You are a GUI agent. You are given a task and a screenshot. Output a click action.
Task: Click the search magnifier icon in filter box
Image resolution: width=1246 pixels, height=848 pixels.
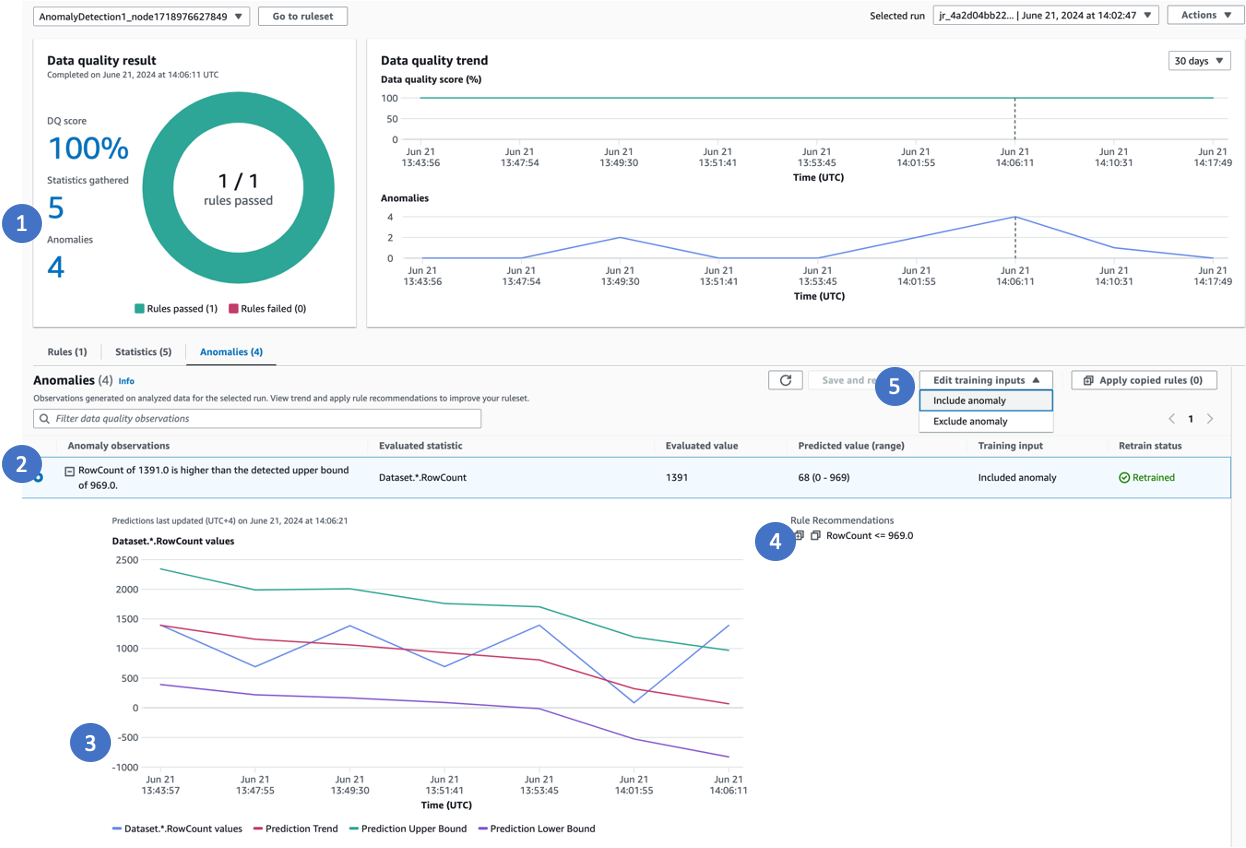45,419
